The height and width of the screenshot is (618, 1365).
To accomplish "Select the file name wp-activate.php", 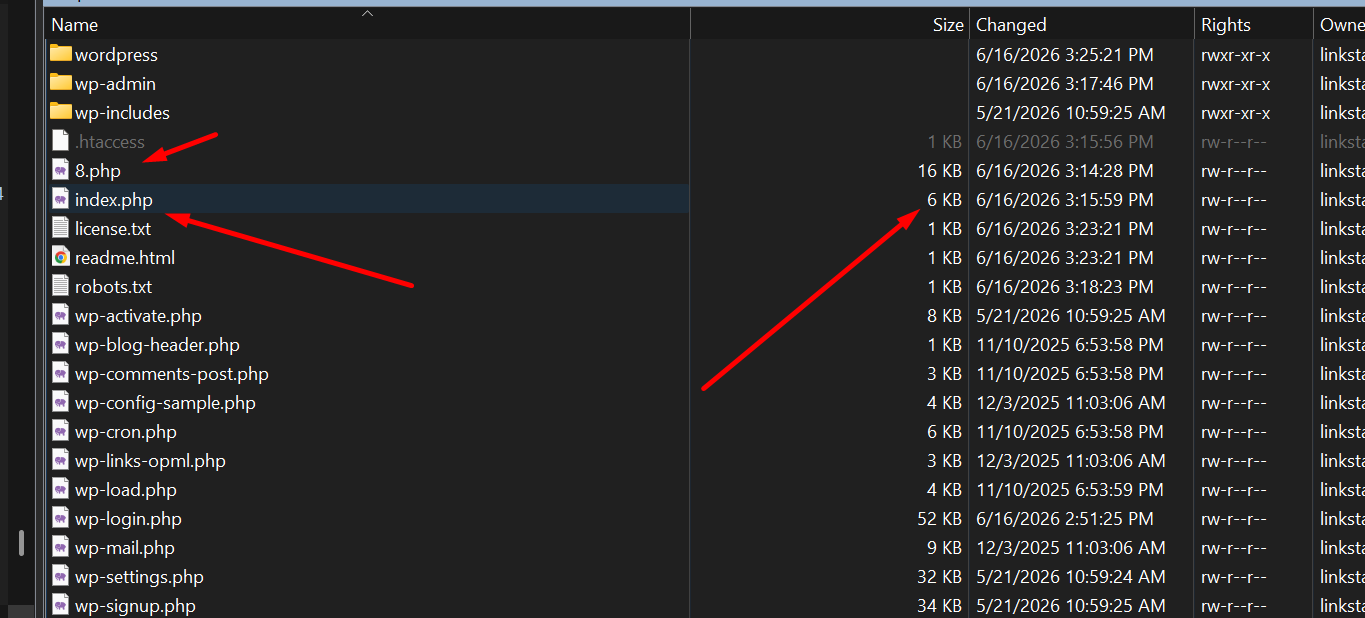I will pyautogui.click(x=138, y=316).
